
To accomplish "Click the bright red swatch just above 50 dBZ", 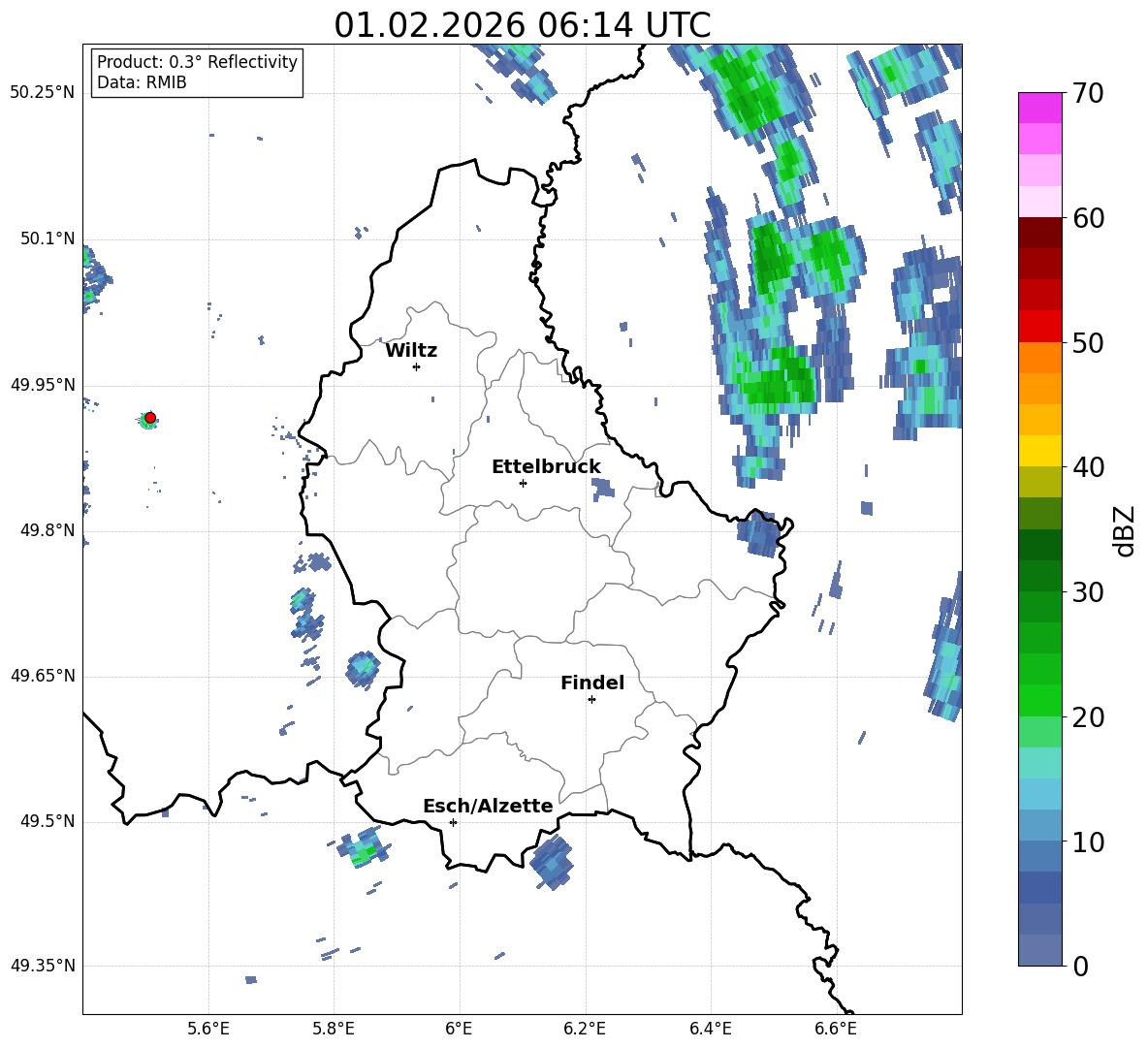I will [1039, 327].
